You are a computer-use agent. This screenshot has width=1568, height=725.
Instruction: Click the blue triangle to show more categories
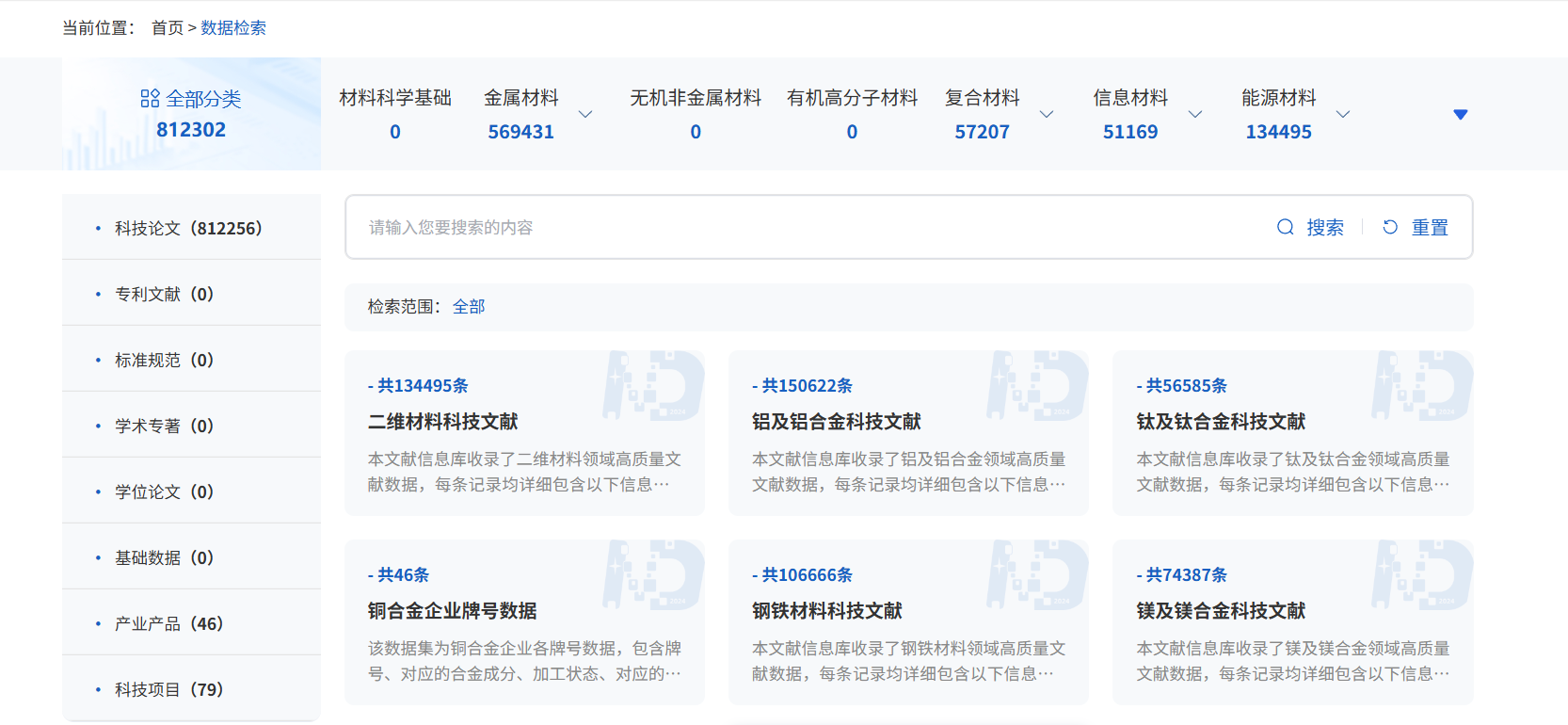[1460, 114]
